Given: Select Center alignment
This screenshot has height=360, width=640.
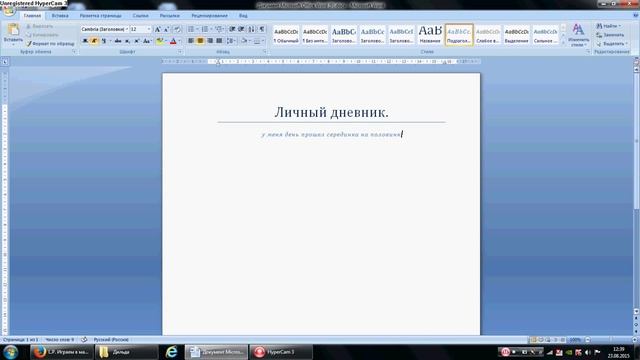Looking at the screenshot, I should [x=200, y=41].
